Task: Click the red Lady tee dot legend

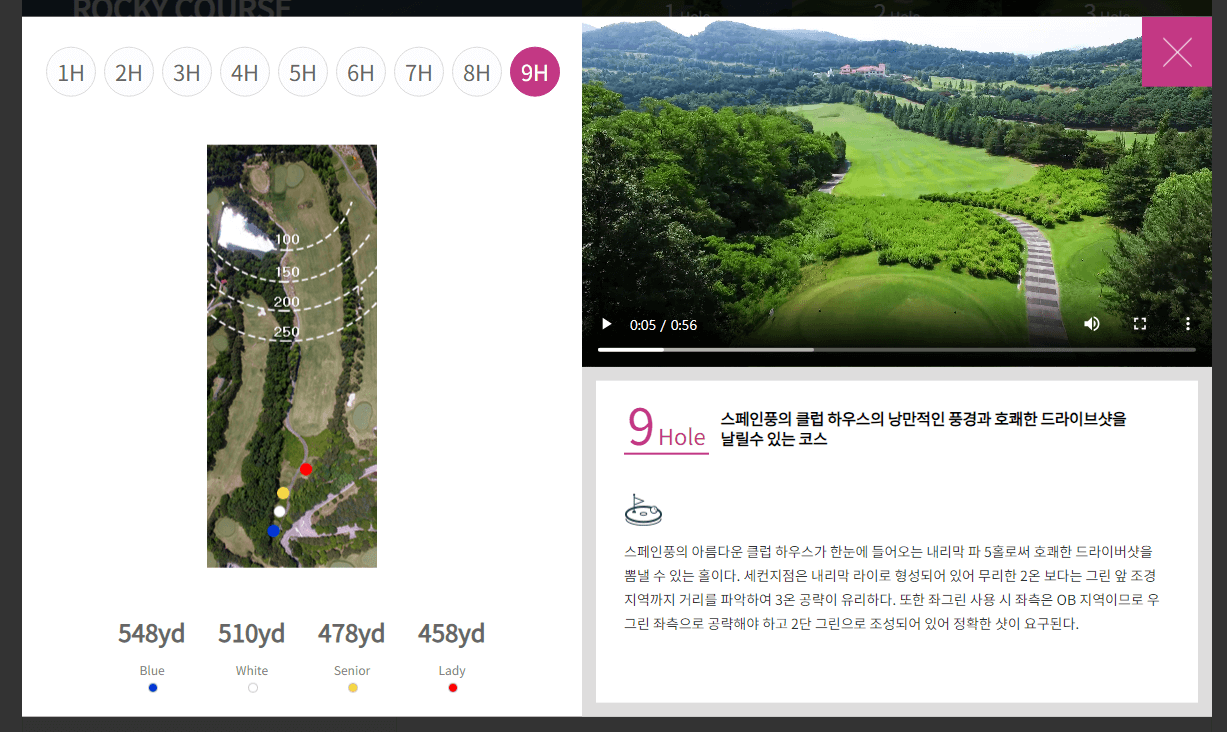Action: (x=452, y=687)
